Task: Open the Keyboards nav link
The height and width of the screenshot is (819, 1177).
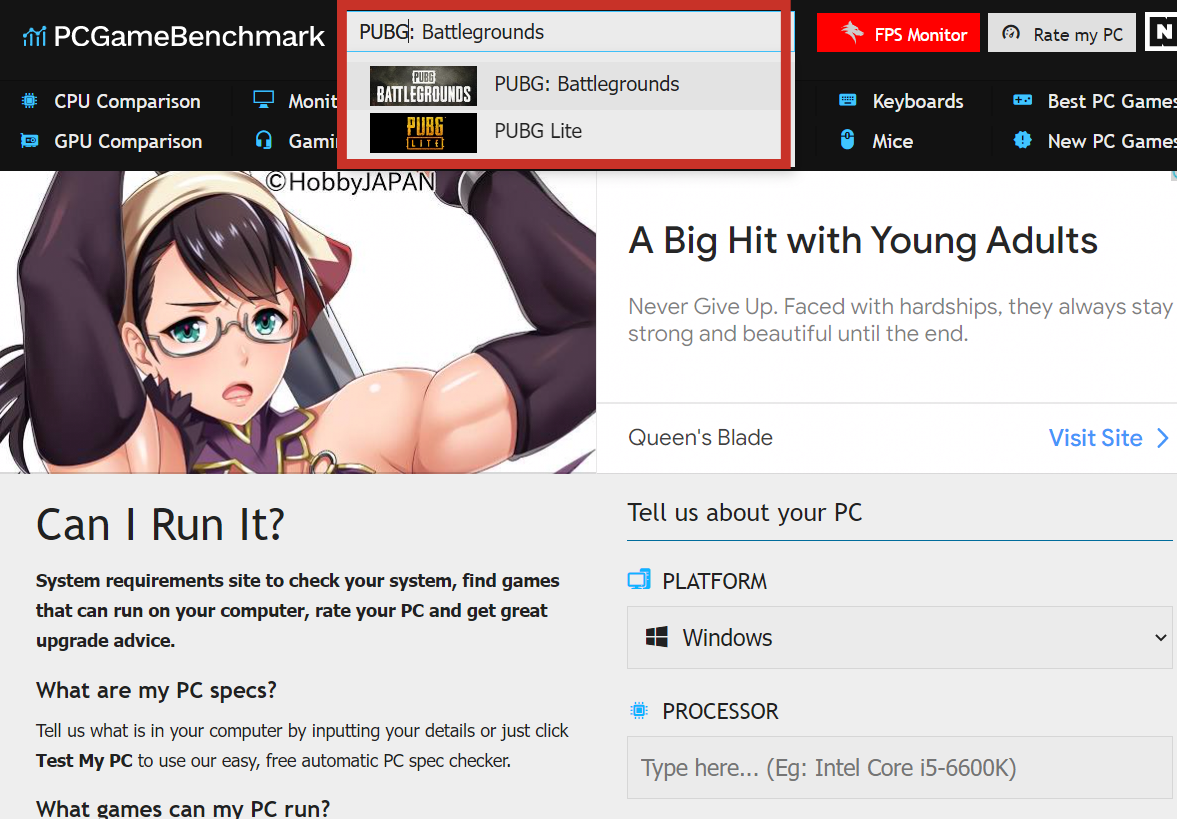Action: point(917,101)
